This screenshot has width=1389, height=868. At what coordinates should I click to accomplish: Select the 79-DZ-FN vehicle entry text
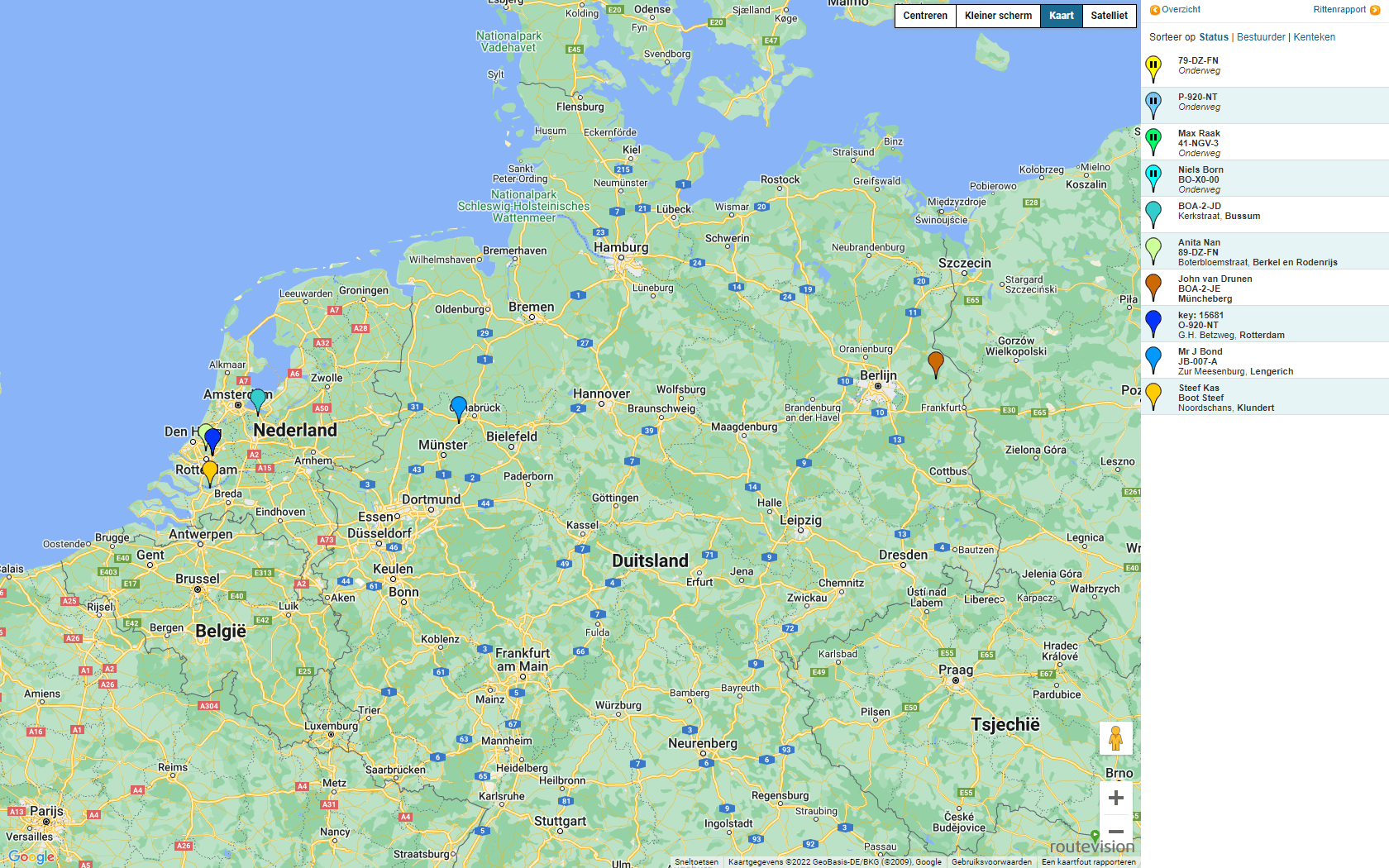pos(1198,61)
